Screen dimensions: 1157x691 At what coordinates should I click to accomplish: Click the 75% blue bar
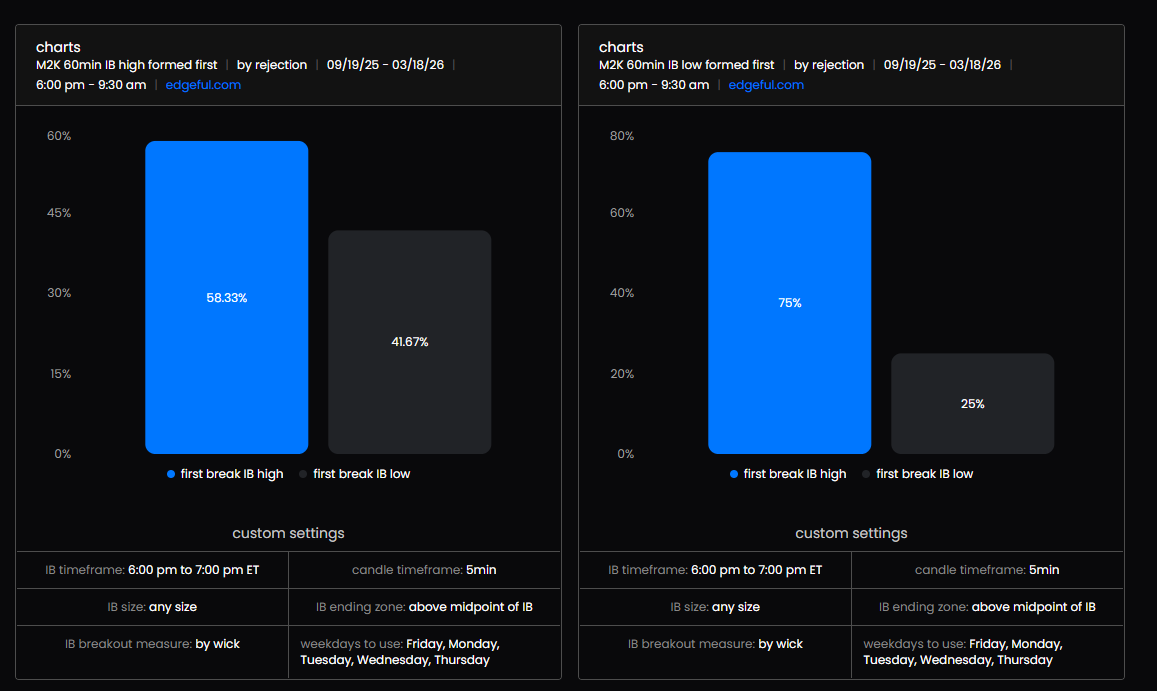(x=790, y=303)
